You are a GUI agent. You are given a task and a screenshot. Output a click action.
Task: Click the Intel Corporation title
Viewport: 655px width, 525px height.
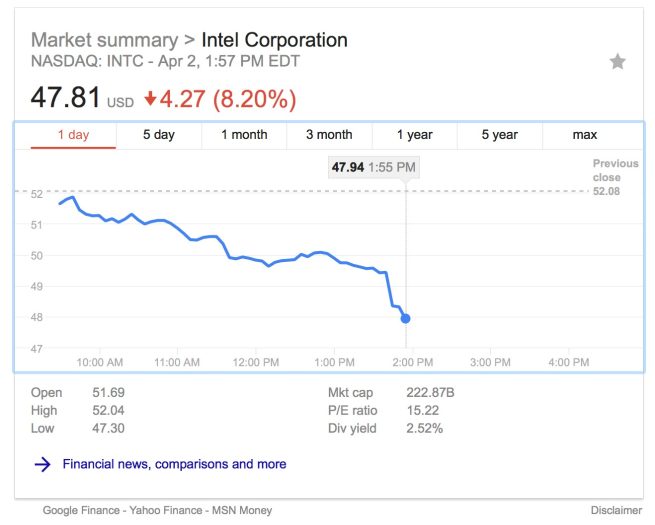tap(274, 41)
